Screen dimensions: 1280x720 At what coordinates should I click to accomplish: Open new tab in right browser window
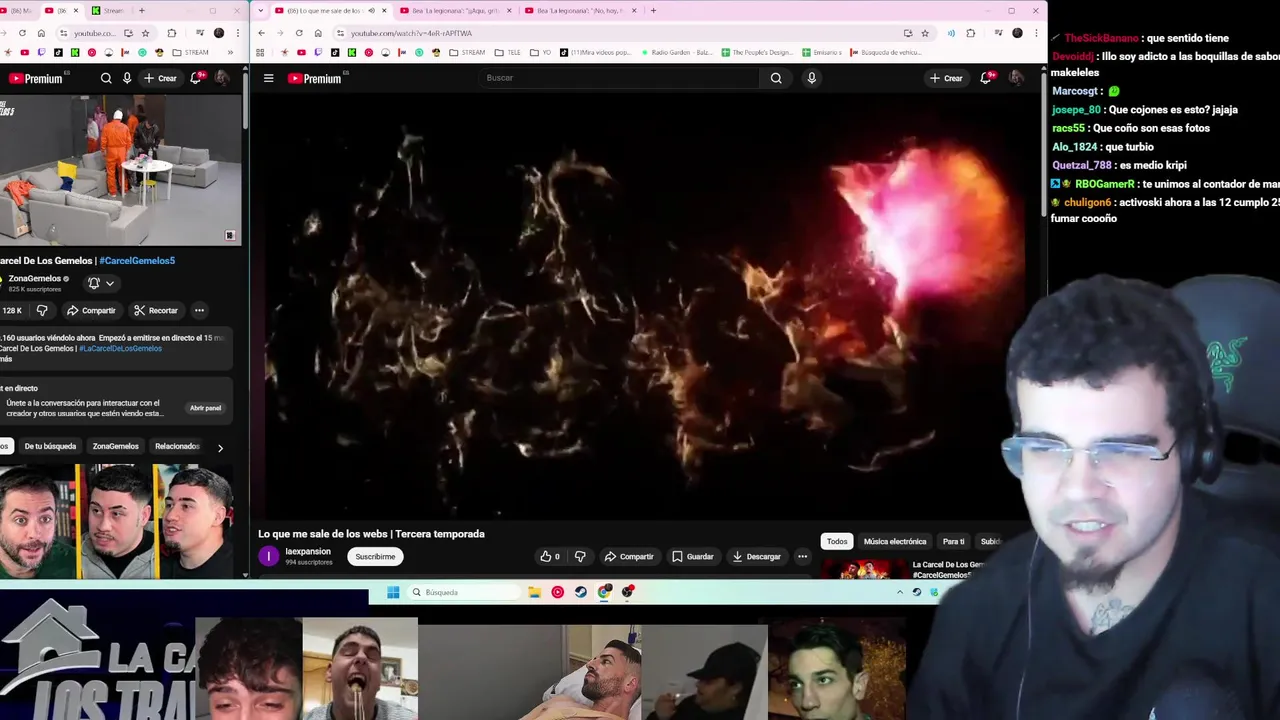653,10
